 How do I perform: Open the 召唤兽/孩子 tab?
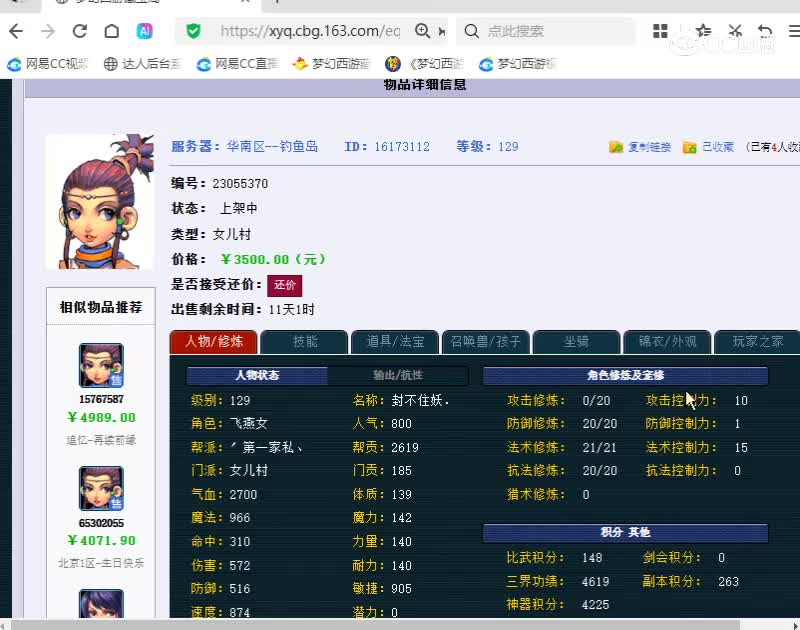[485, 341]
